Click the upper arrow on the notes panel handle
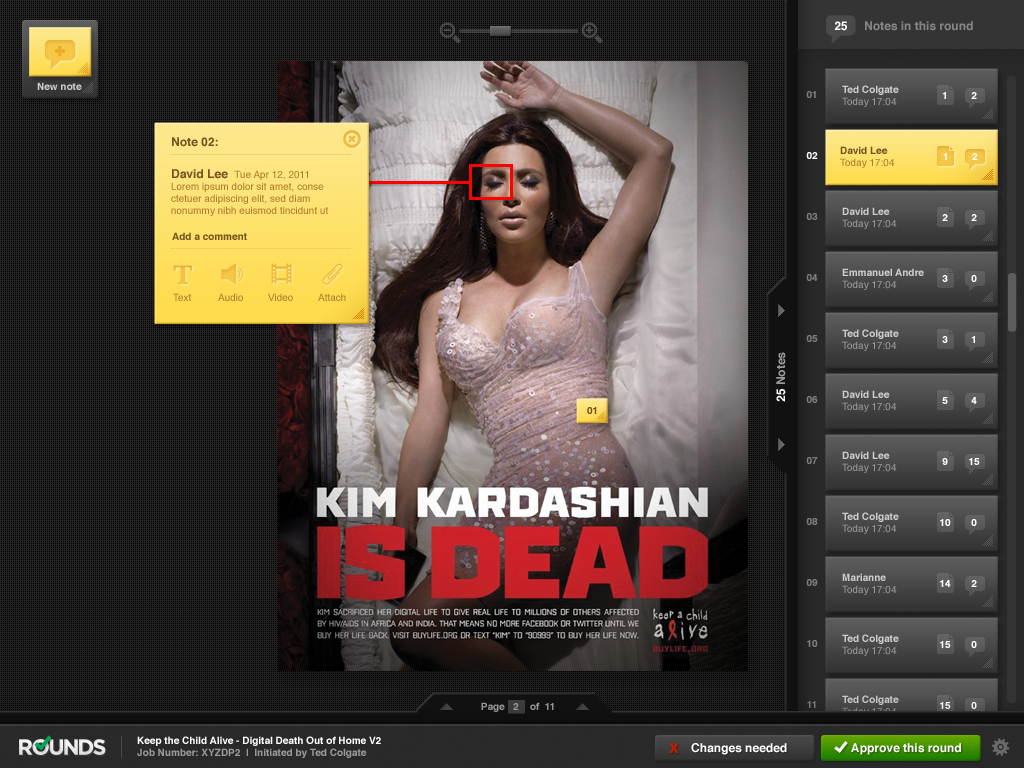The height and width of the screenshot is (768, 1024). point(781,311)
